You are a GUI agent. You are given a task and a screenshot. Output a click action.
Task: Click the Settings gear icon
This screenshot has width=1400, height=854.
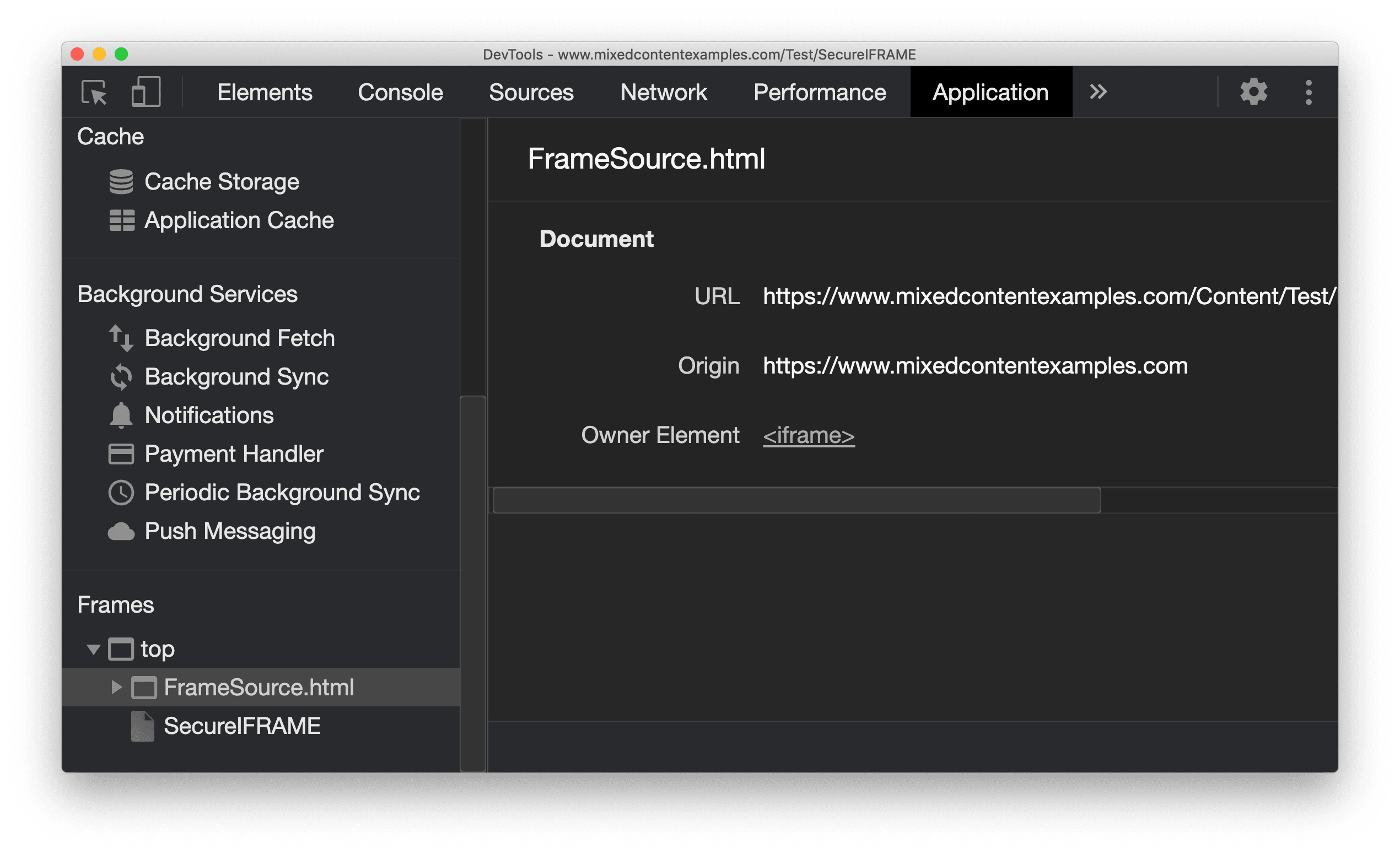(1253, 92)
